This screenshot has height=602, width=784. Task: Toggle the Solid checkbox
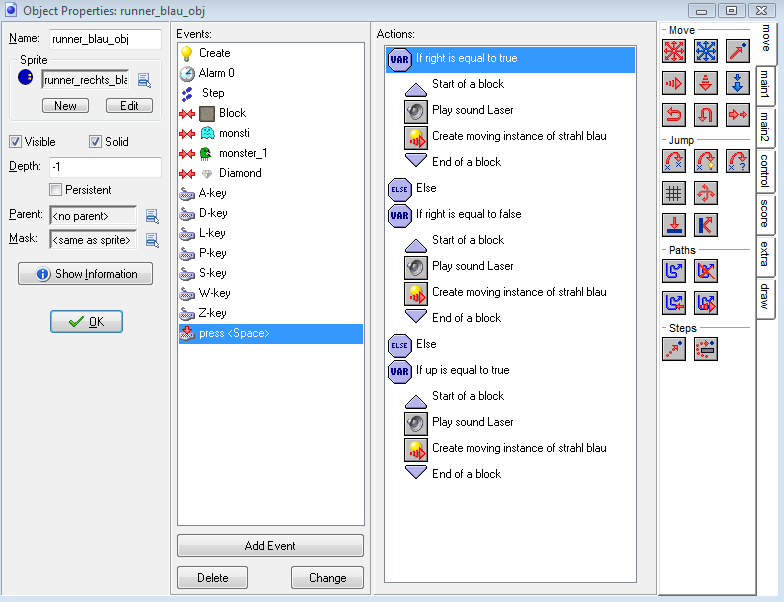tap(96, 142)
